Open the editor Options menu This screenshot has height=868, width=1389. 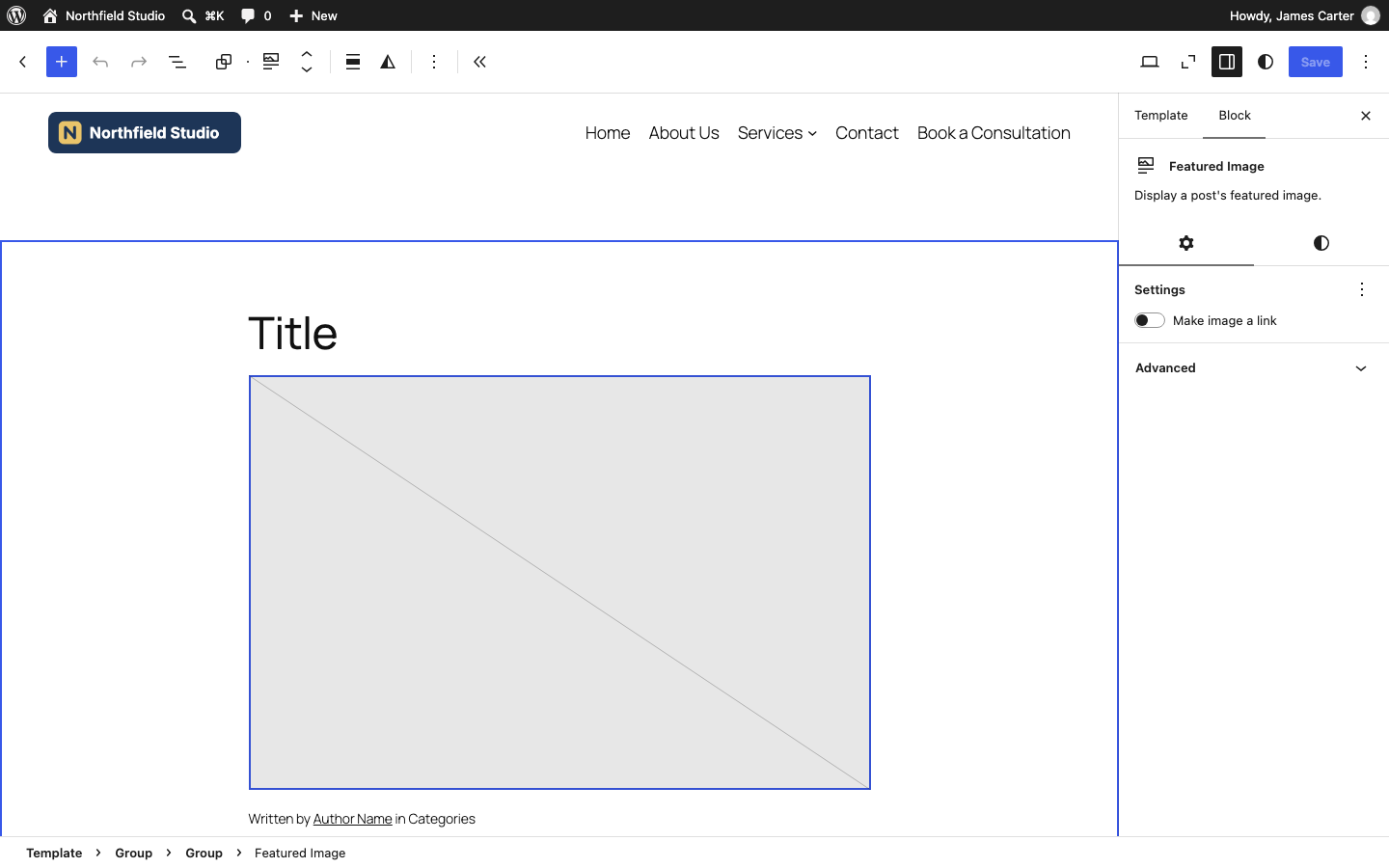[x=1366, y=62]
